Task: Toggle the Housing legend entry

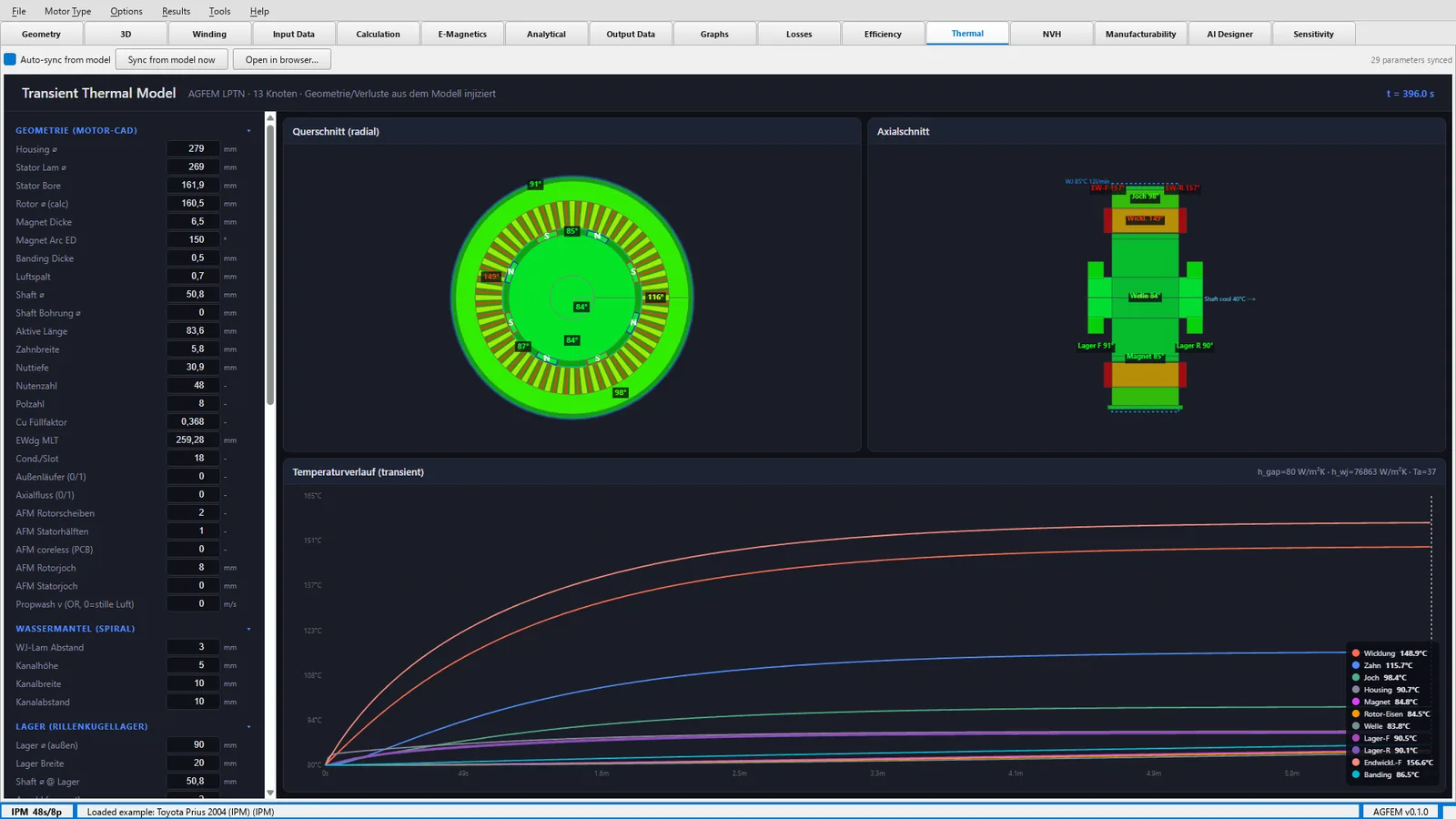Action: pyautogui.click(x=1386, y=690)
